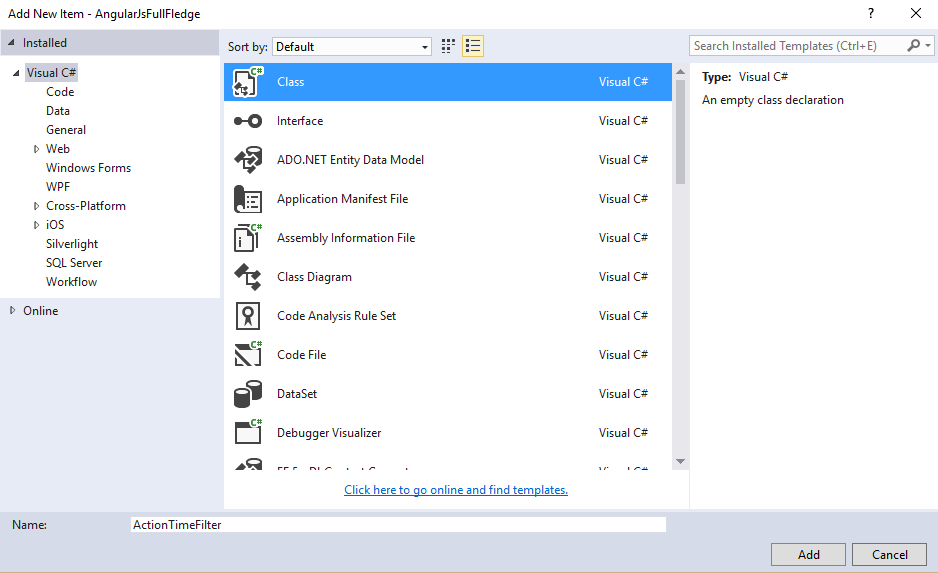Click the Class Diagram icon
The width and height of the screenshot is (938, 573).
click(x=248, y=277)
